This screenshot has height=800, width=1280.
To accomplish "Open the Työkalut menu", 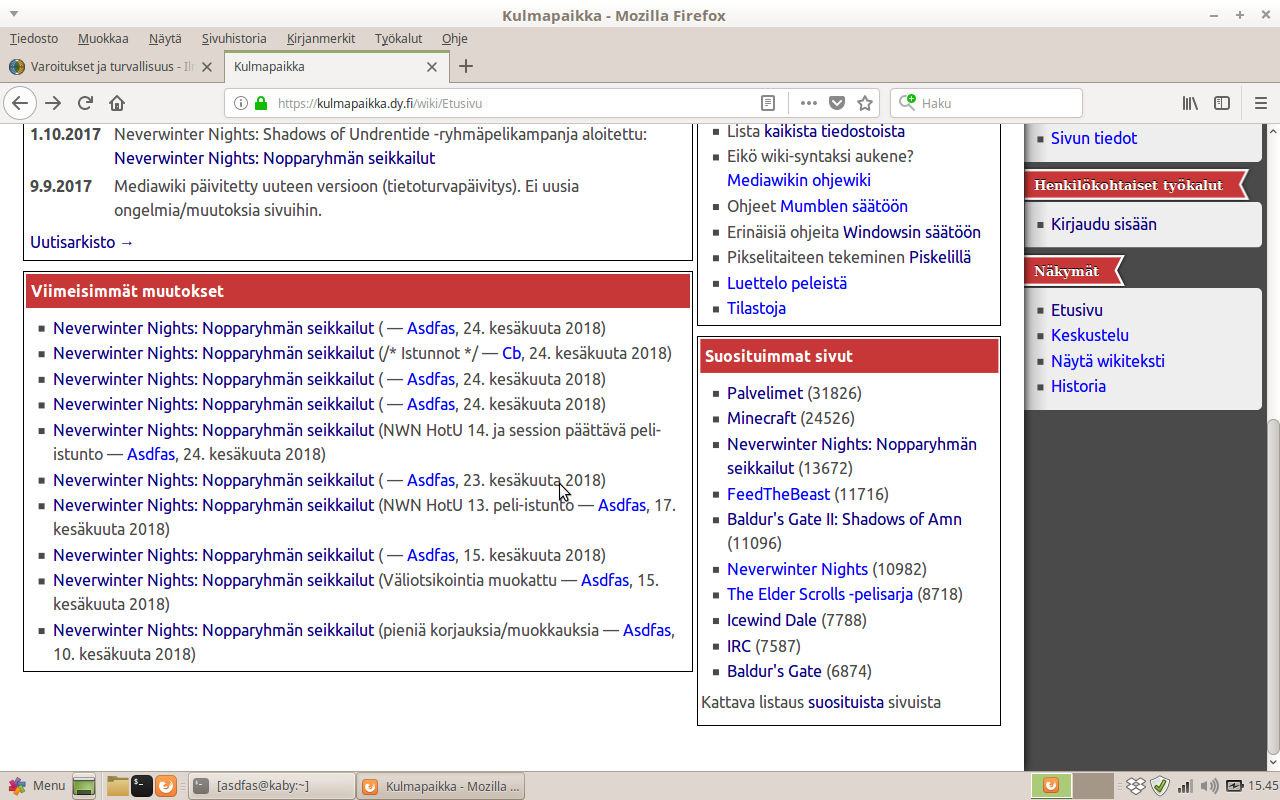I will (399, 39).
